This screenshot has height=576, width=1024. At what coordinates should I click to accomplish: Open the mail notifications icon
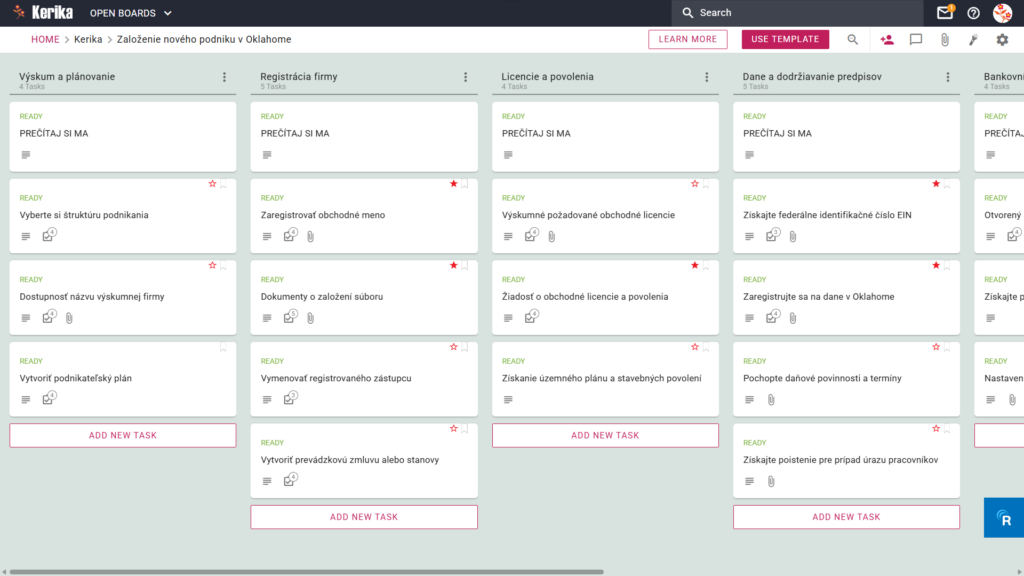pos(945,12)
